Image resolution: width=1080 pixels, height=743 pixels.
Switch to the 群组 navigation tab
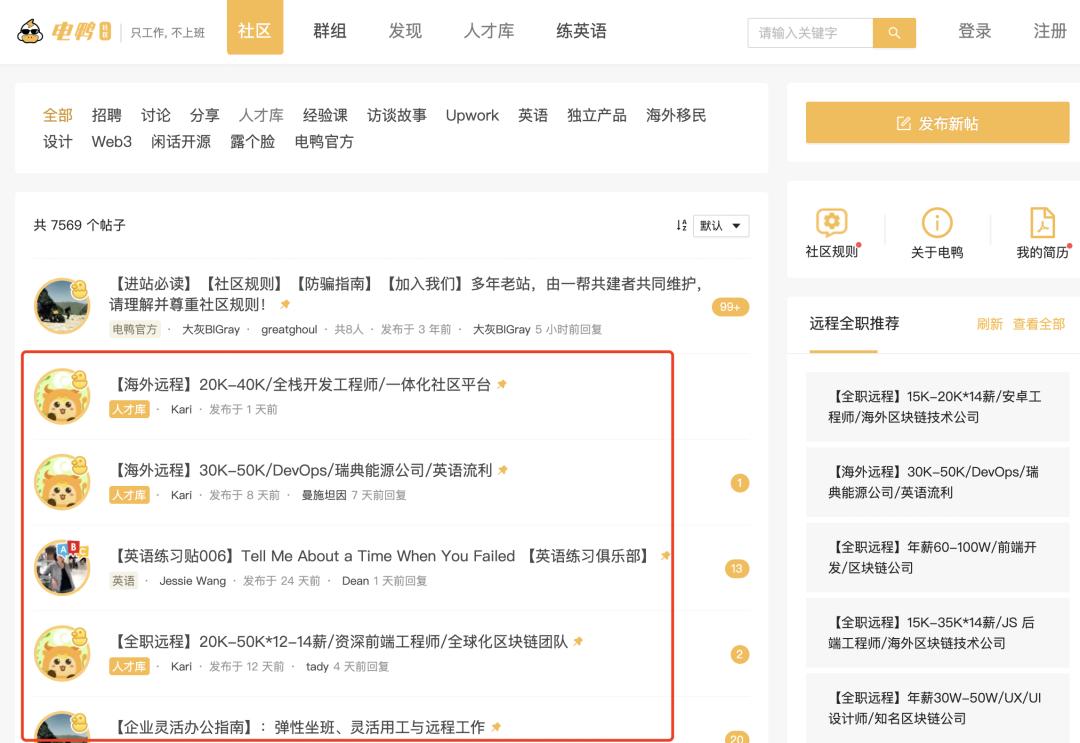coord(330,31)
